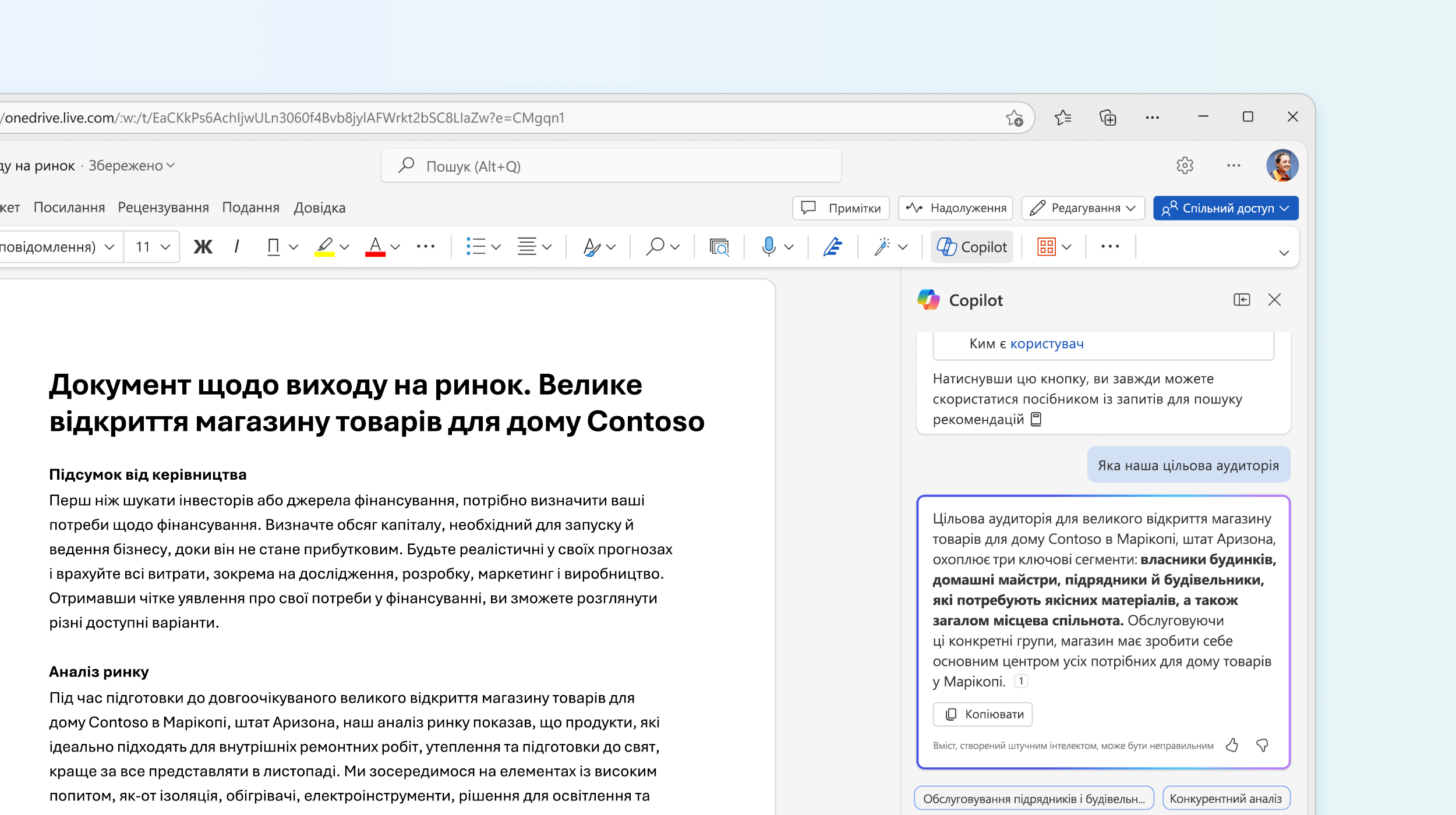Open Редагування mode dropdown
This screenshot has width=1456, height=815.
pyautogui.click(x=1083, y=208)
